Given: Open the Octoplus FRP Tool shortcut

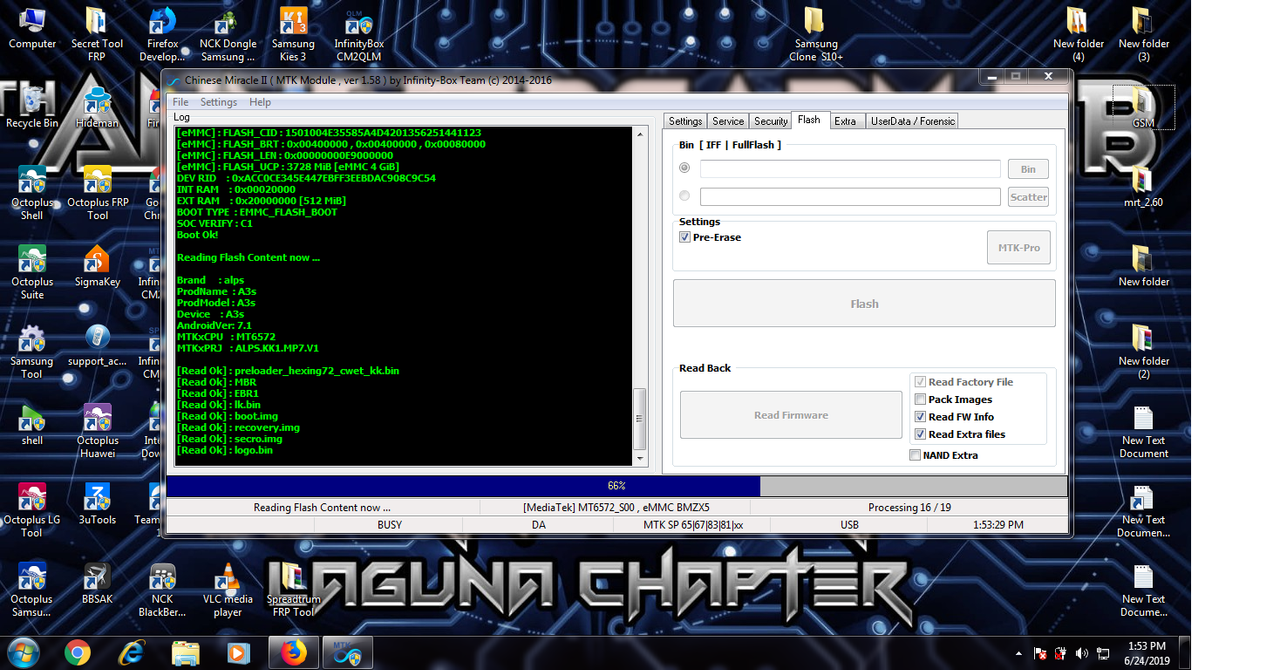Looking at the screenshot, I should click(x=97, y=193).
